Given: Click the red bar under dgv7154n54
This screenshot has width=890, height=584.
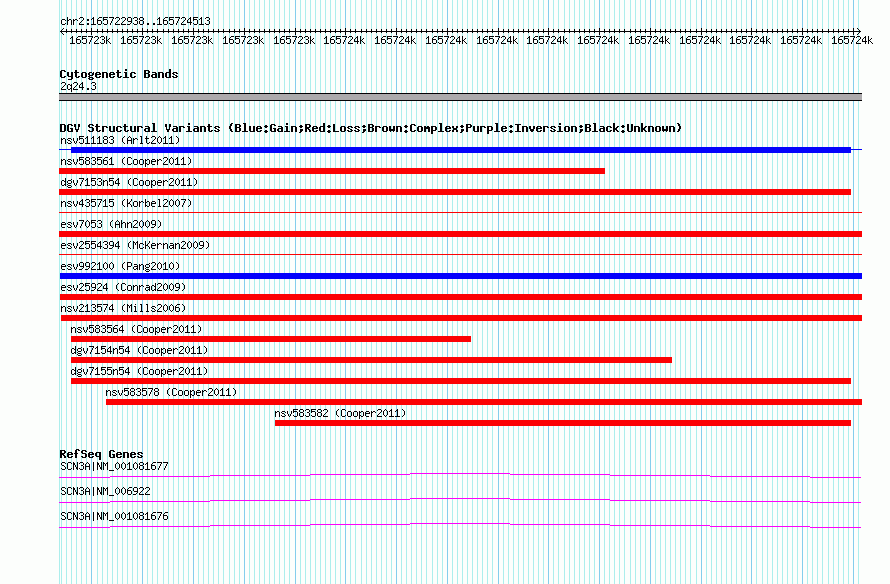Looking at the screenshot, I should click(371, 360).
